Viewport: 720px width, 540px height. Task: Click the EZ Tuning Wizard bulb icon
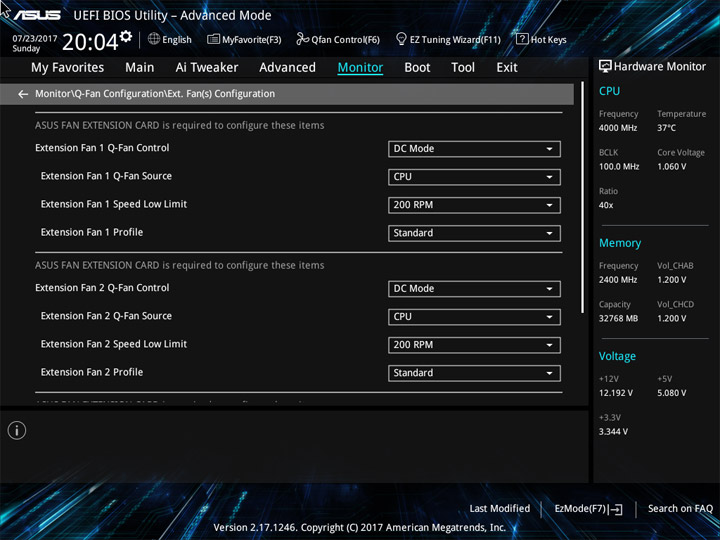click(401, 39)
